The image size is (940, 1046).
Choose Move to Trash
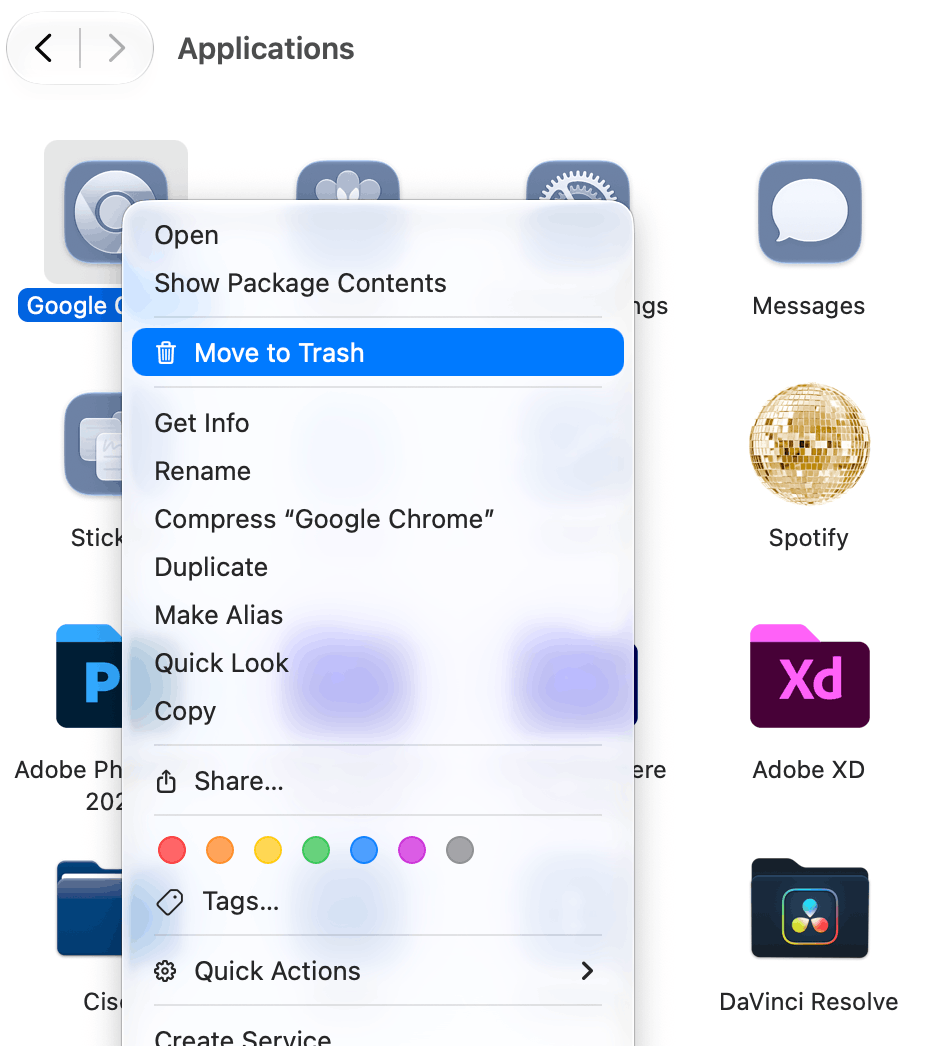(378, 352)
